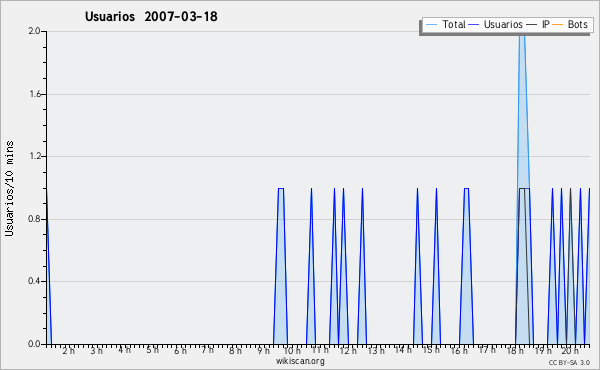Screen dimensions: 600x370
Task: Click the '18 h' x-axis label
Action: (515, 350)
